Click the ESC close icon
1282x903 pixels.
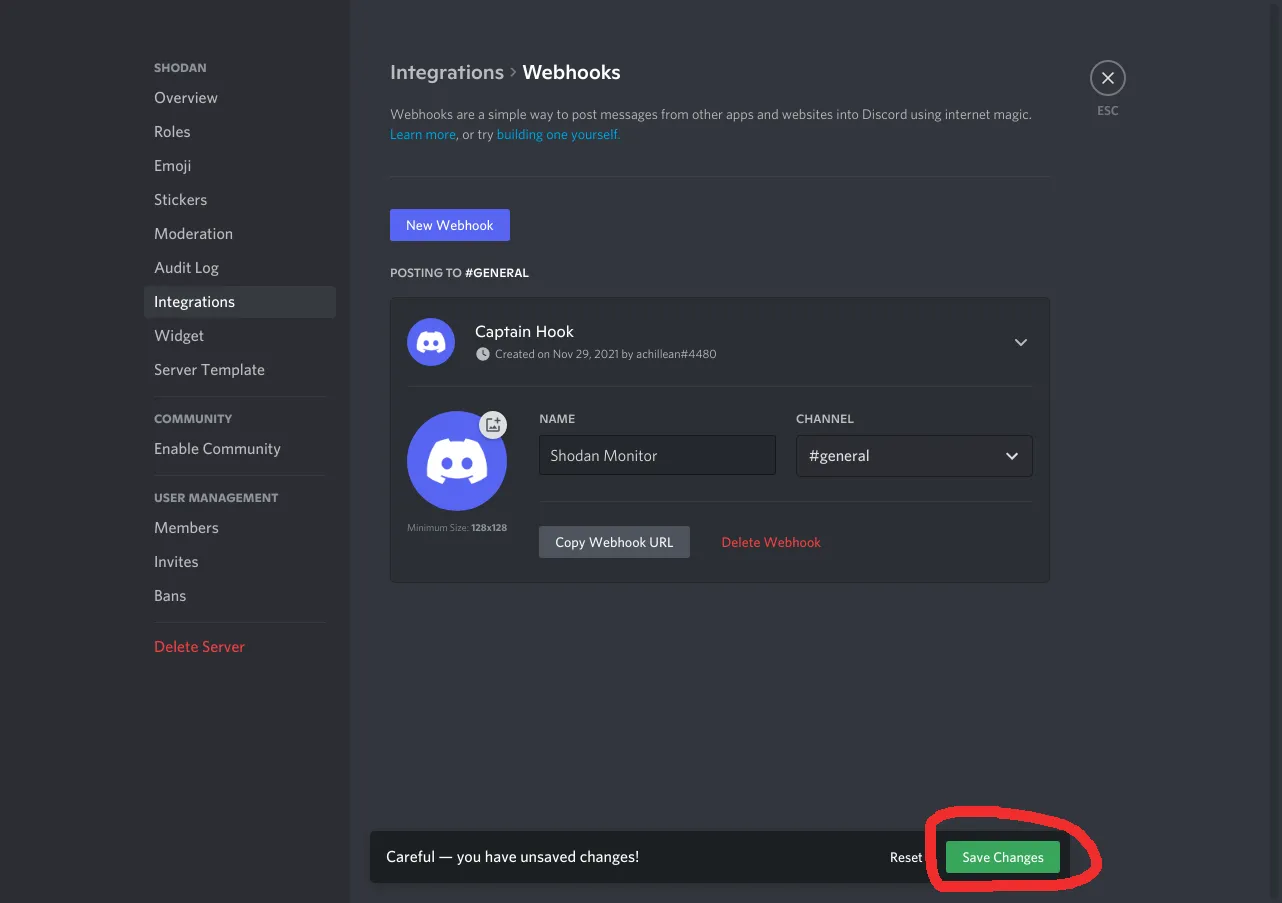tap(1107, 77)
